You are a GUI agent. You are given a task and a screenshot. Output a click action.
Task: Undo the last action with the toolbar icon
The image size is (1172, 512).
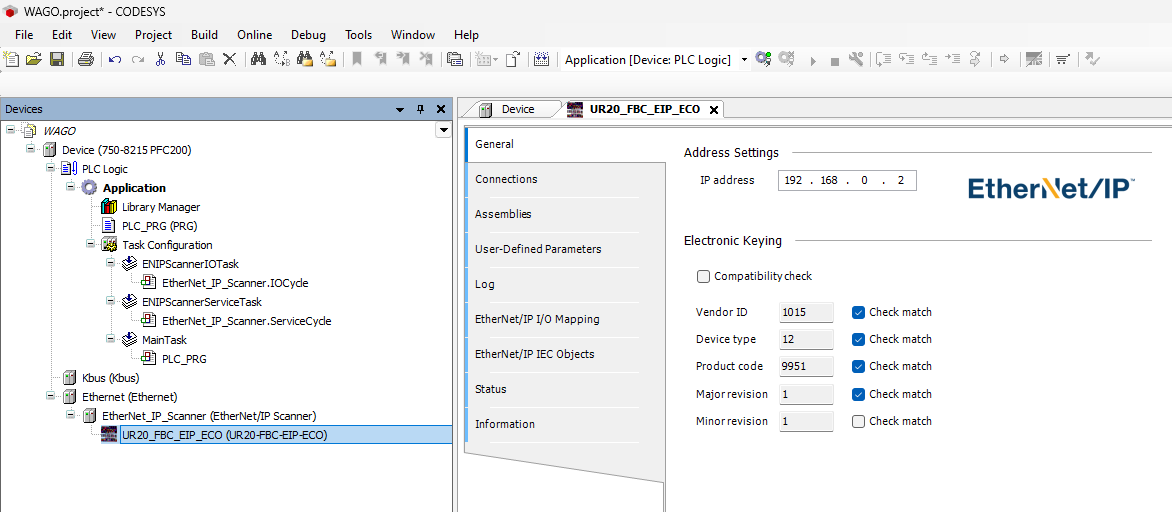coord(114,59)
